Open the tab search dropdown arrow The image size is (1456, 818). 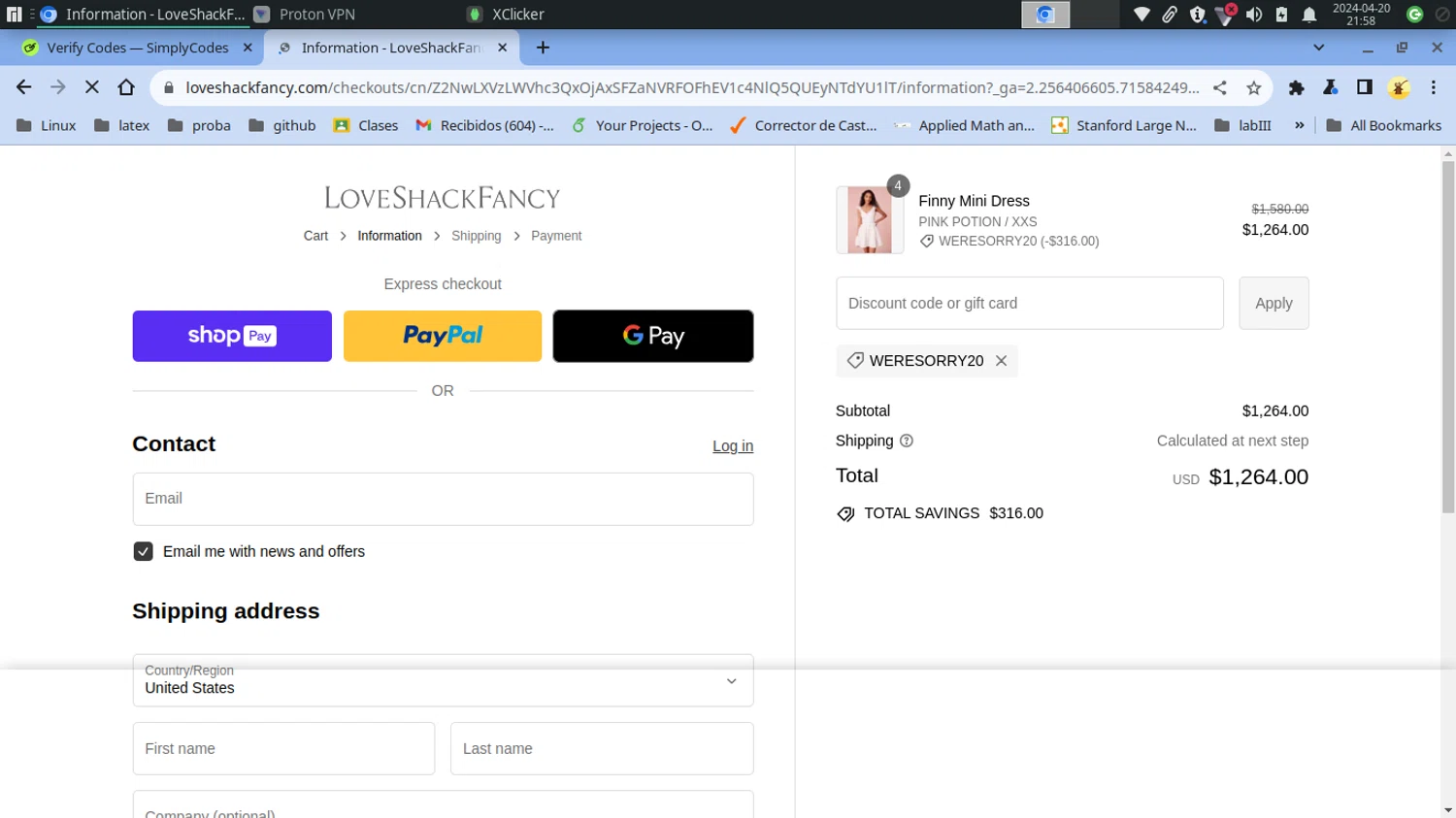pyautogui.click(x=1318, y=48)
